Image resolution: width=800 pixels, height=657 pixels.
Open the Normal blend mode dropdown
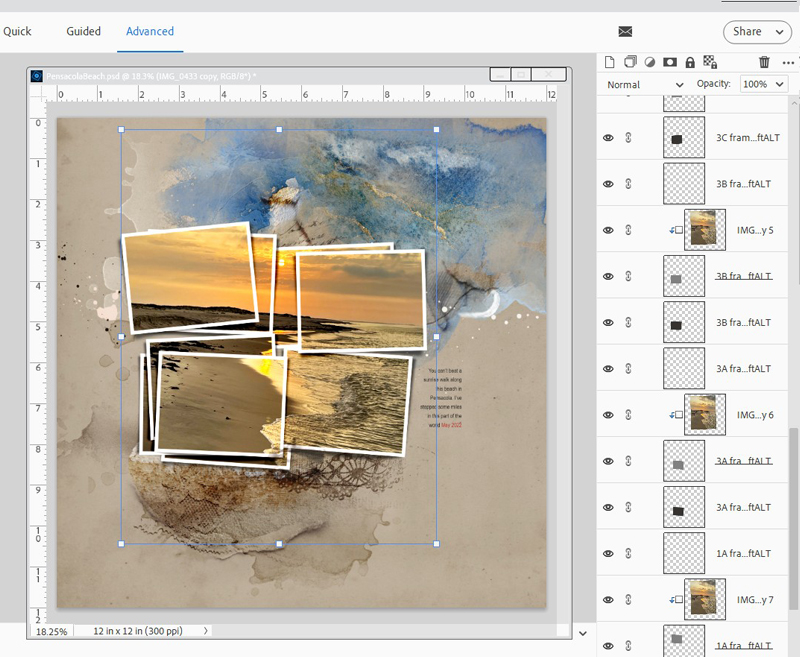pos(645,85)
